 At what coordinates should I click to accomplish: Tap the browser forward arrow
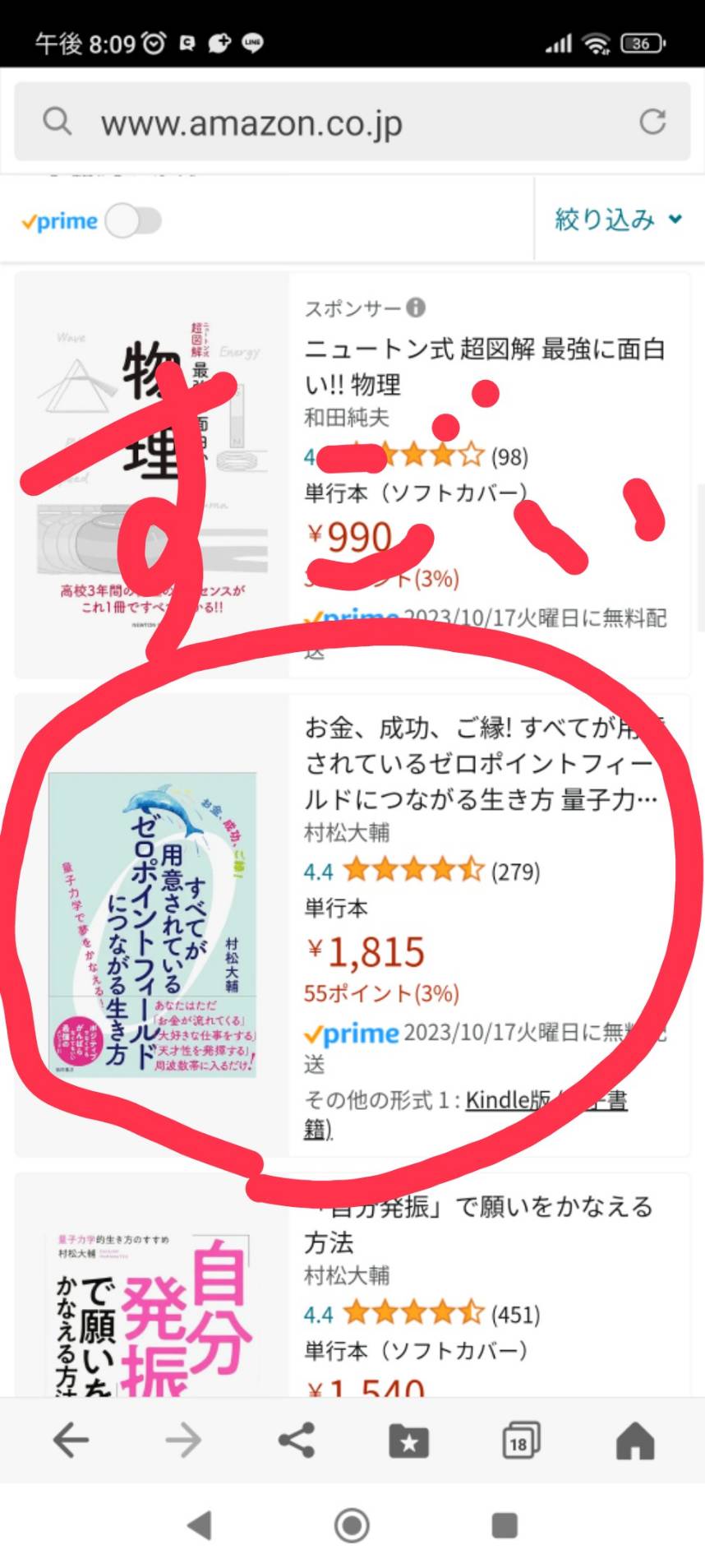point(183,1440)
